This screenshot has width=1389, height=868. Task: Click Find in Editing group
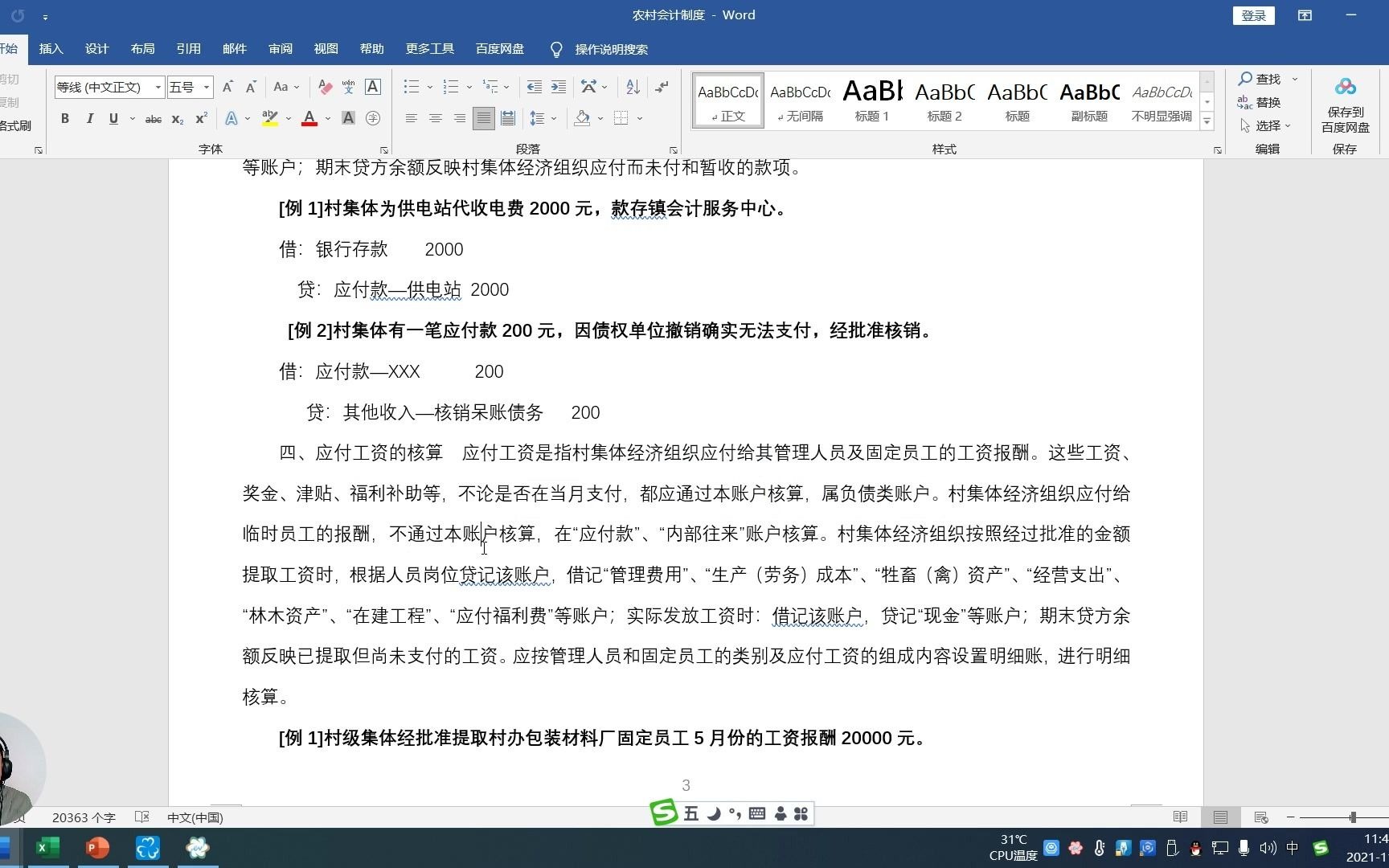click(x=1260, y=79)
